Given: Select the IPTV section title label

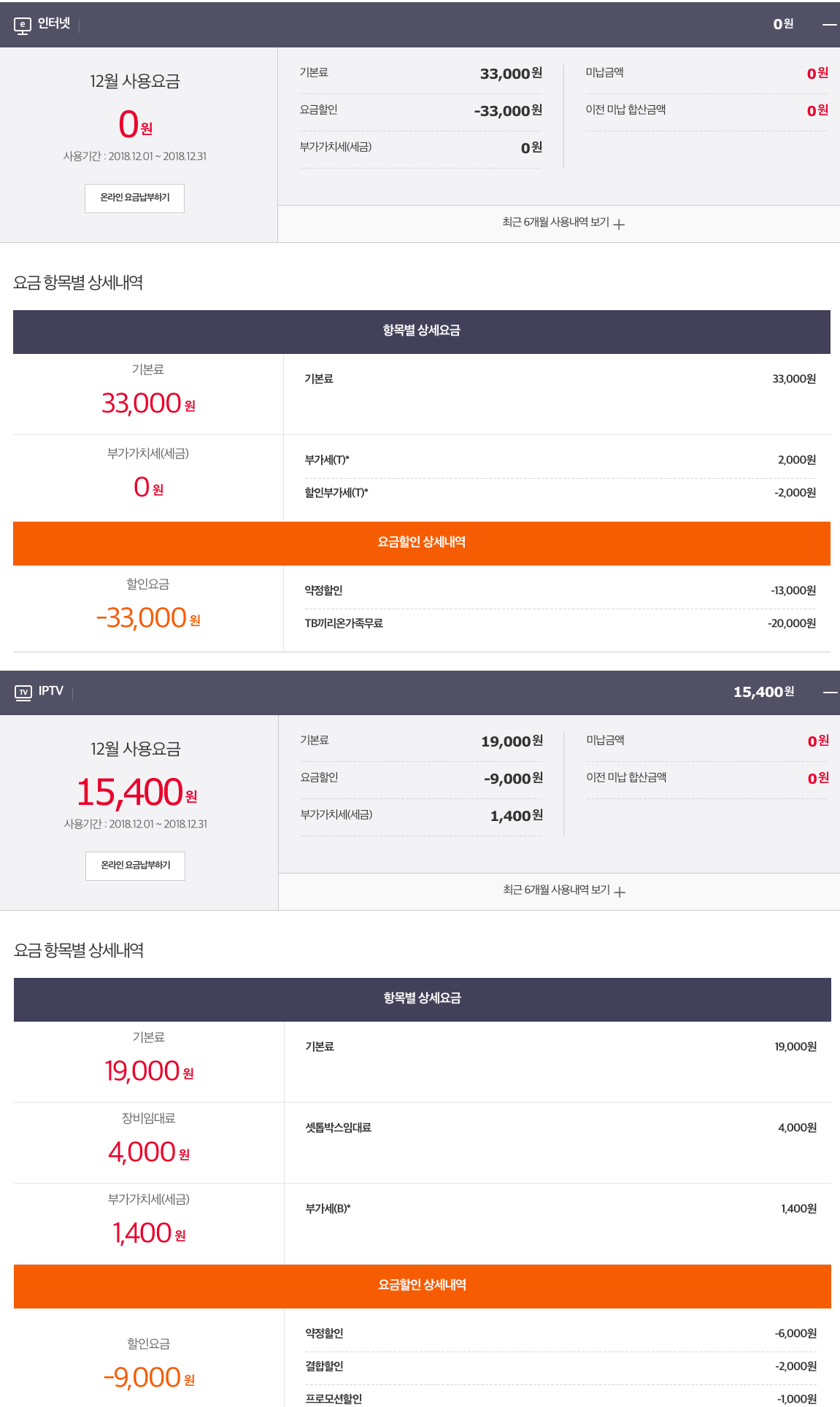Looking at the screenshot, I should [x=51, y=691].
